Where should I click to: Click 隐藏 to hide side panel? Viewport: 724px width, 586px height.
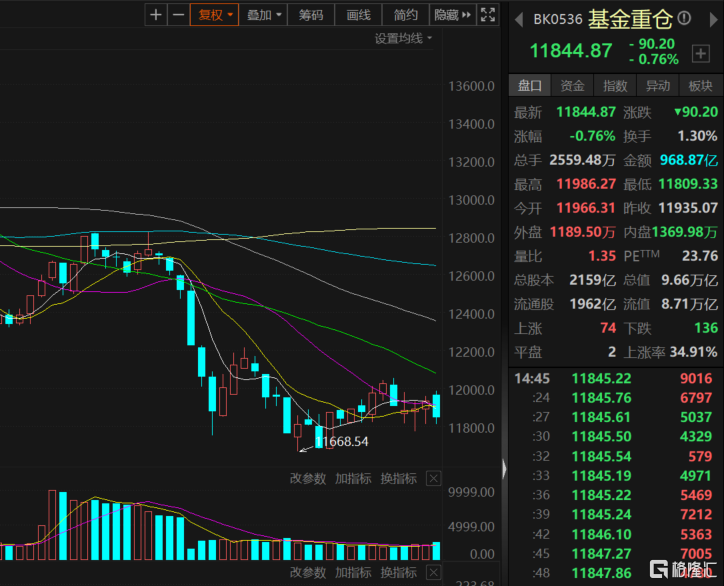click(x=452, y=15)
